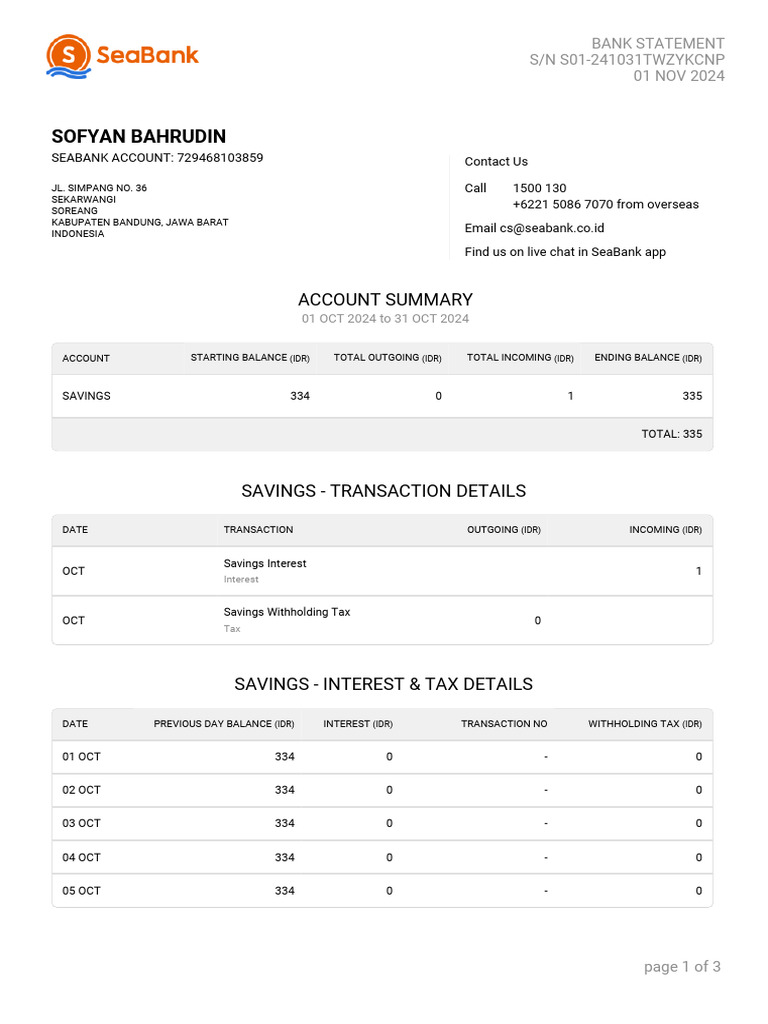Click the 05 OCT date cell

[x=81, y=891]
